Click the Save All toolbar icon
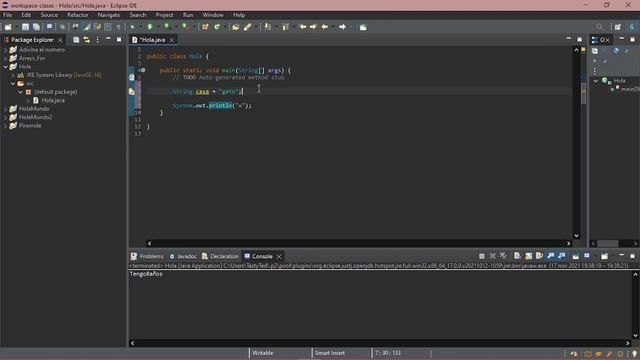Image resolution: width=640 pixels, height=360 pixels. (36, 27)
